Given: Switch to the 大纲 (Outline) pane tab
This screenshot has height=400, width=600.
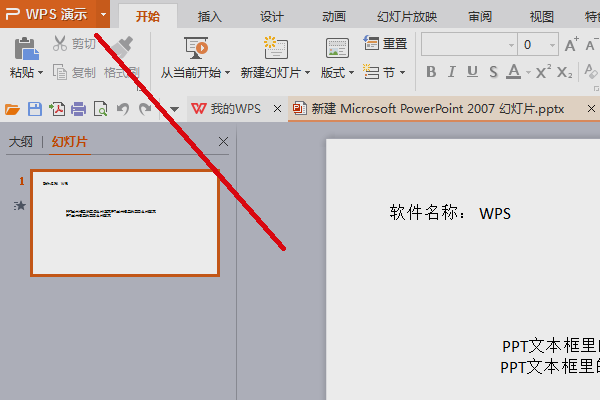Looking at the screenshot, I should point(21,142).
